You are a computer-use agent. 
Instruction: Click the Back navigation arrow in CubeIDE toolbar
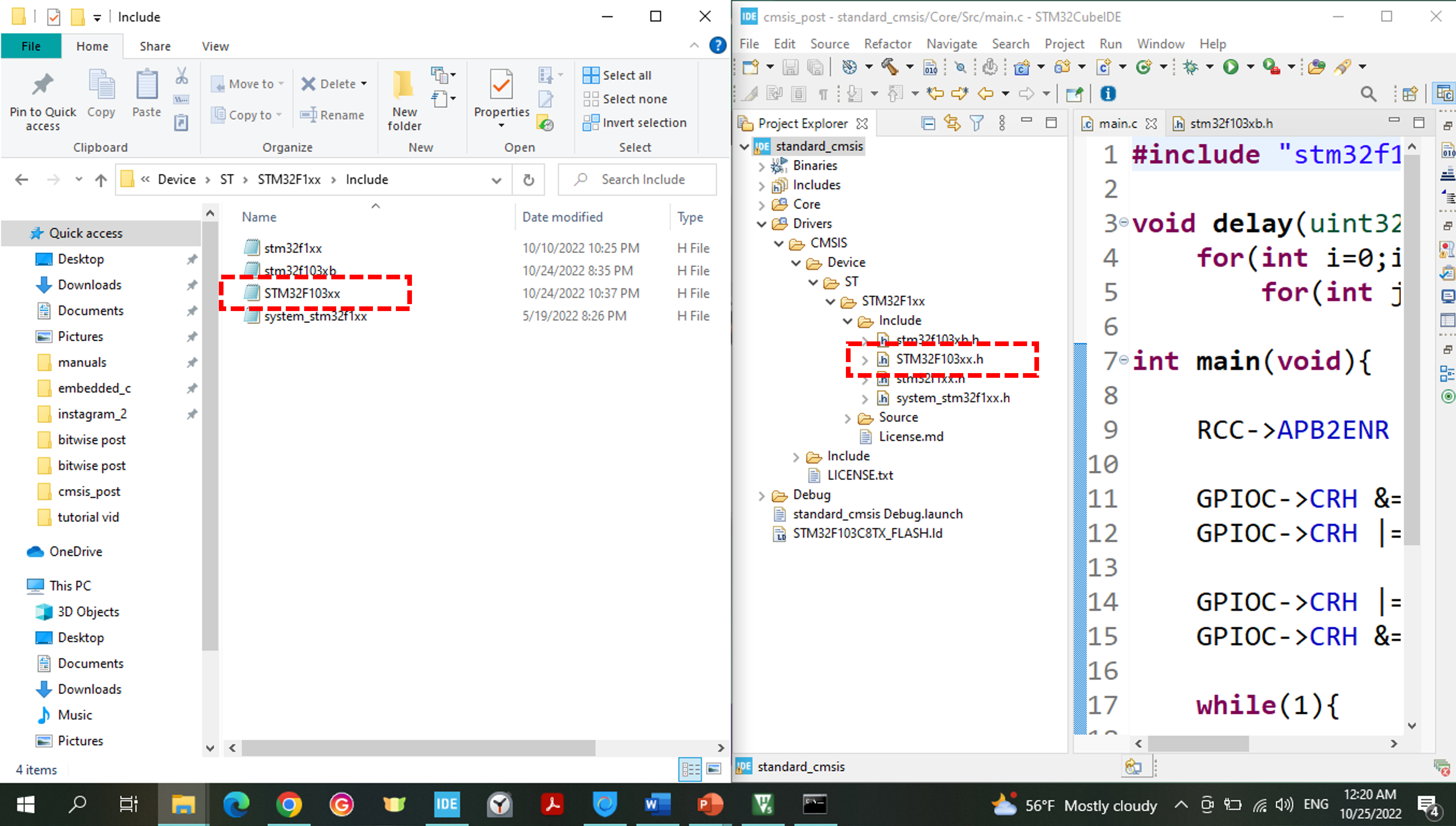point(985,93)
